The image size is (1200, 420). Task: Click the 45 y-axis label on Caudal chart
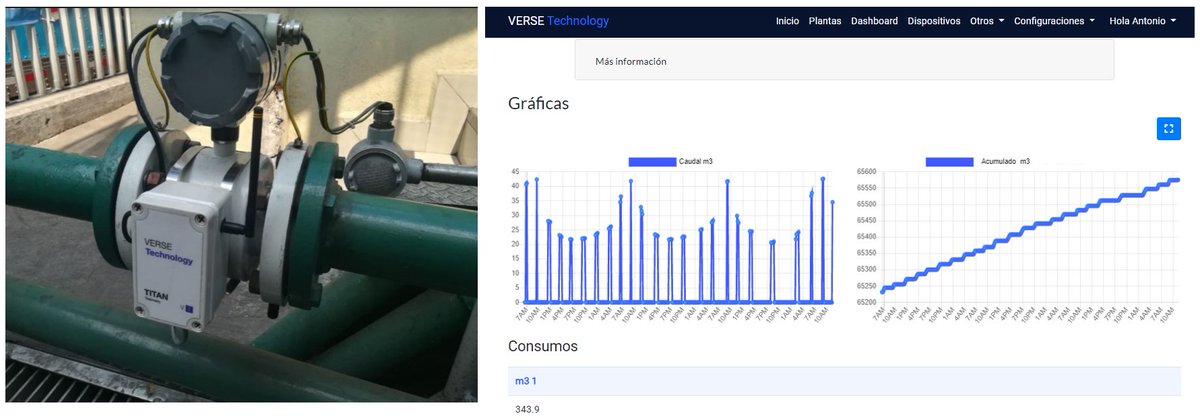[x=515, y=171]
